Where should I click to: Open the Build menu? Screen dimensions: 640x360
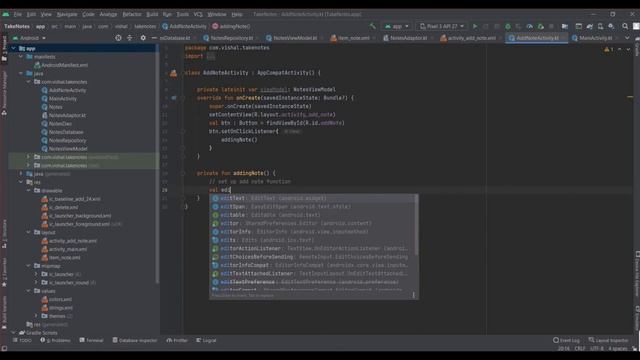coord(152,14)
